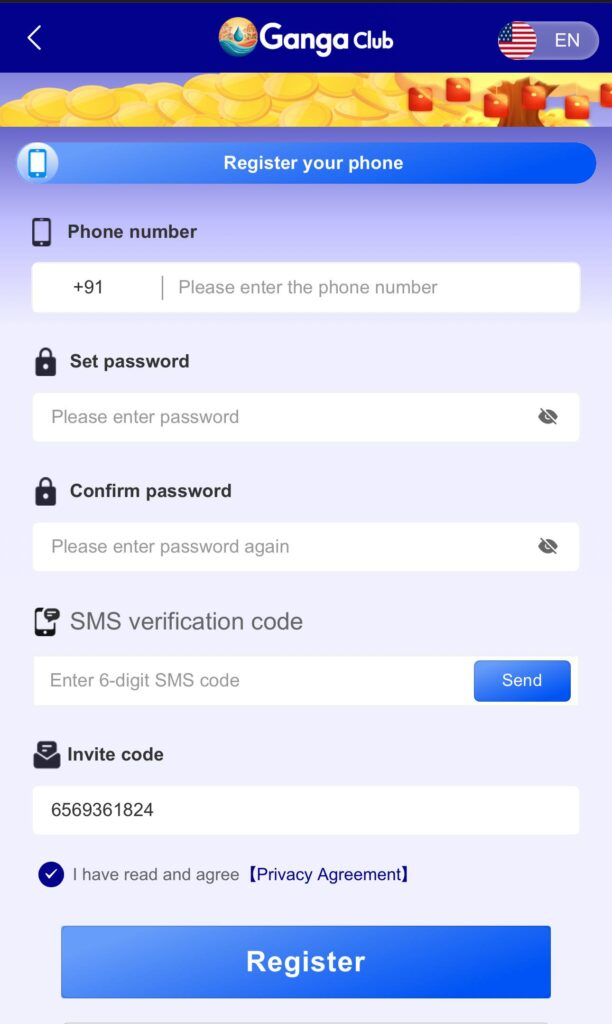Click the SMS verification code phone icon
The image size is (612, 1024).
46,622
